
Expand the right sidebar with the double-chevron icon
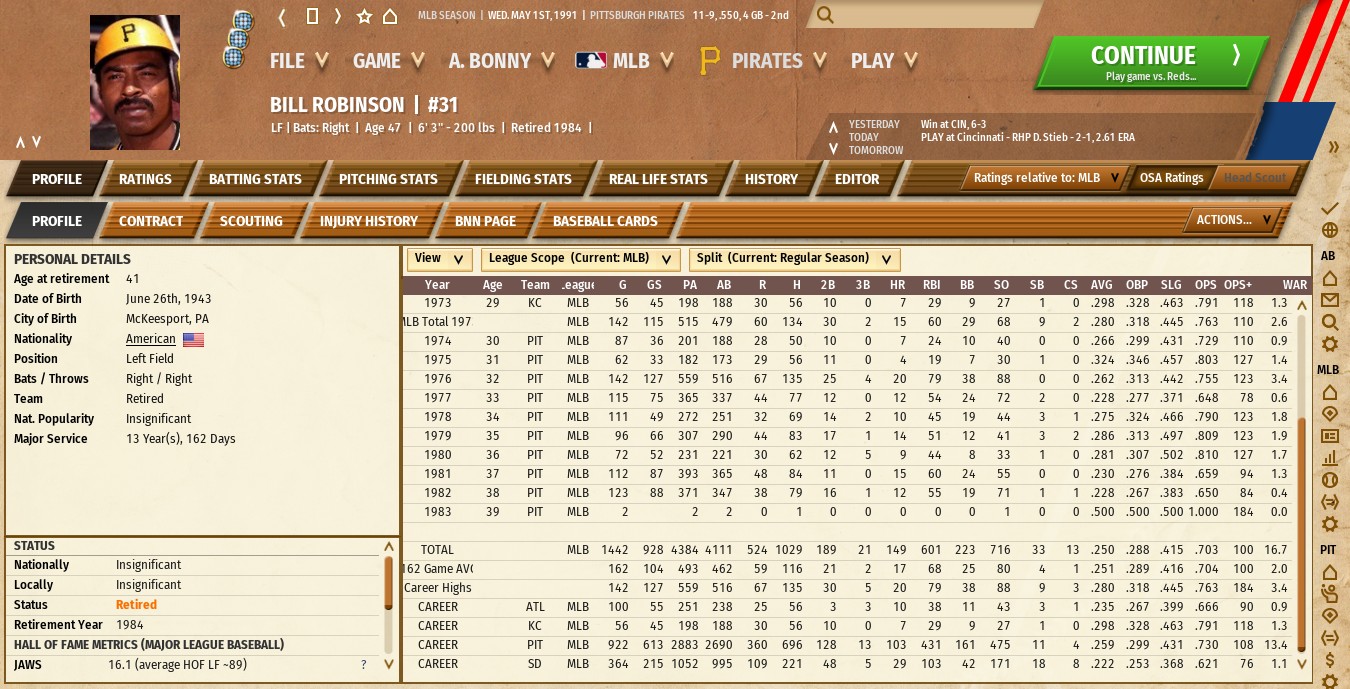[x=1333, y=147]
